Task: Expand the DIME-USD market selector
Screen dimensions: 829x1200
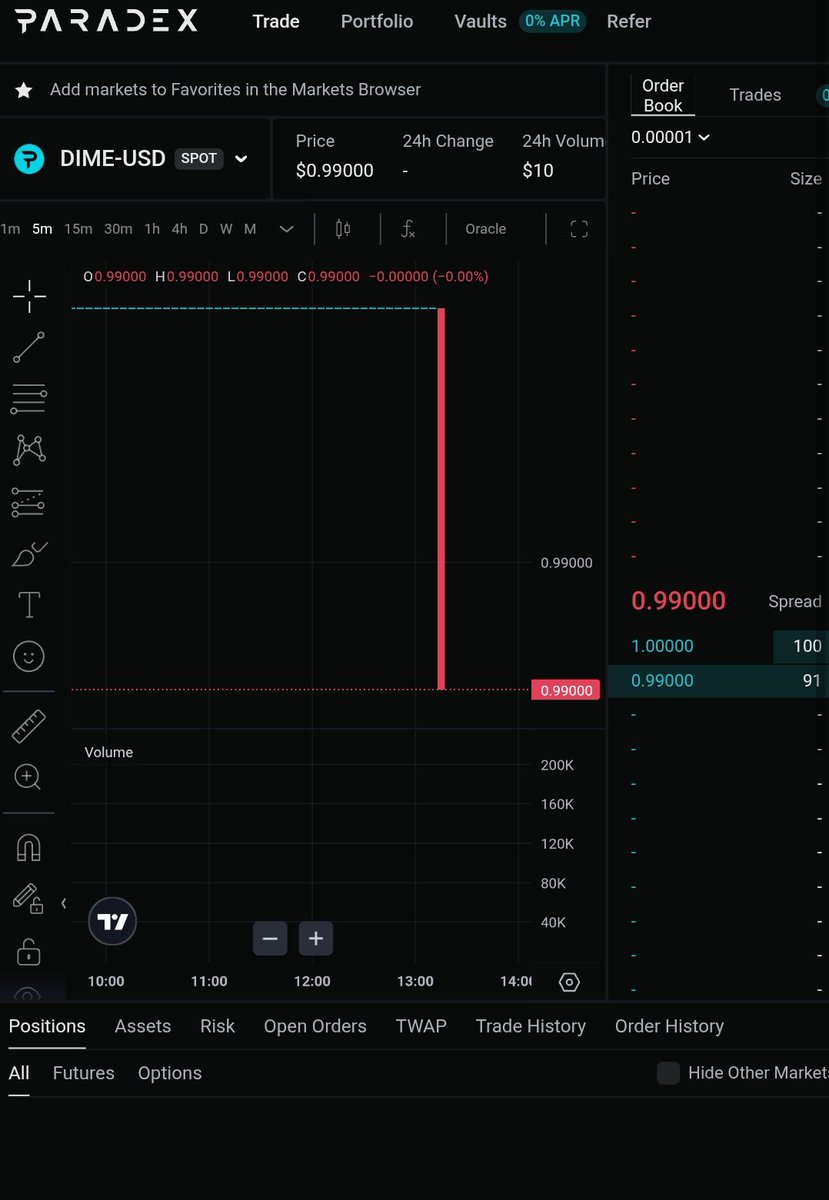Action: [x=241, y=159]
